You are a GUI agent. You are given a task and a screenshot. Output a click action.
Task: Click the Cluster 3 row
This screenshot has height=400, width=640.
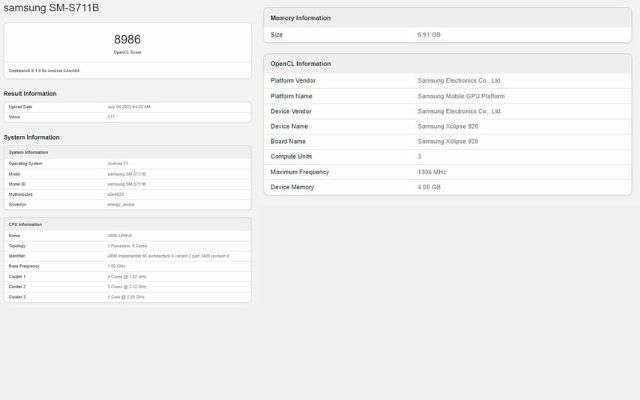127,297
